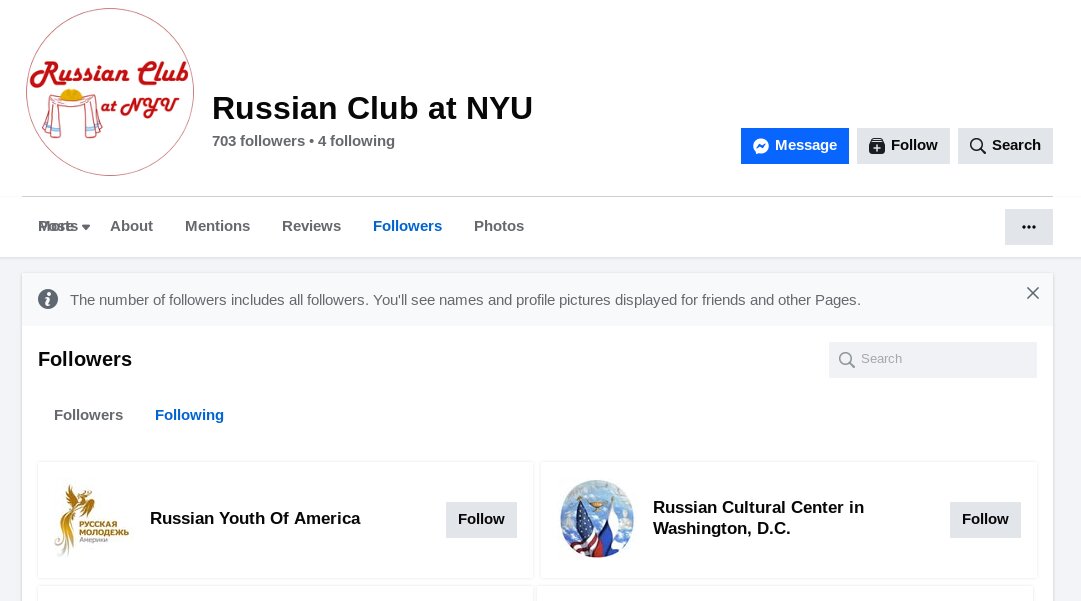Follow the Russian Club at NYU page
1081x601 pixels.
point(903,145)
